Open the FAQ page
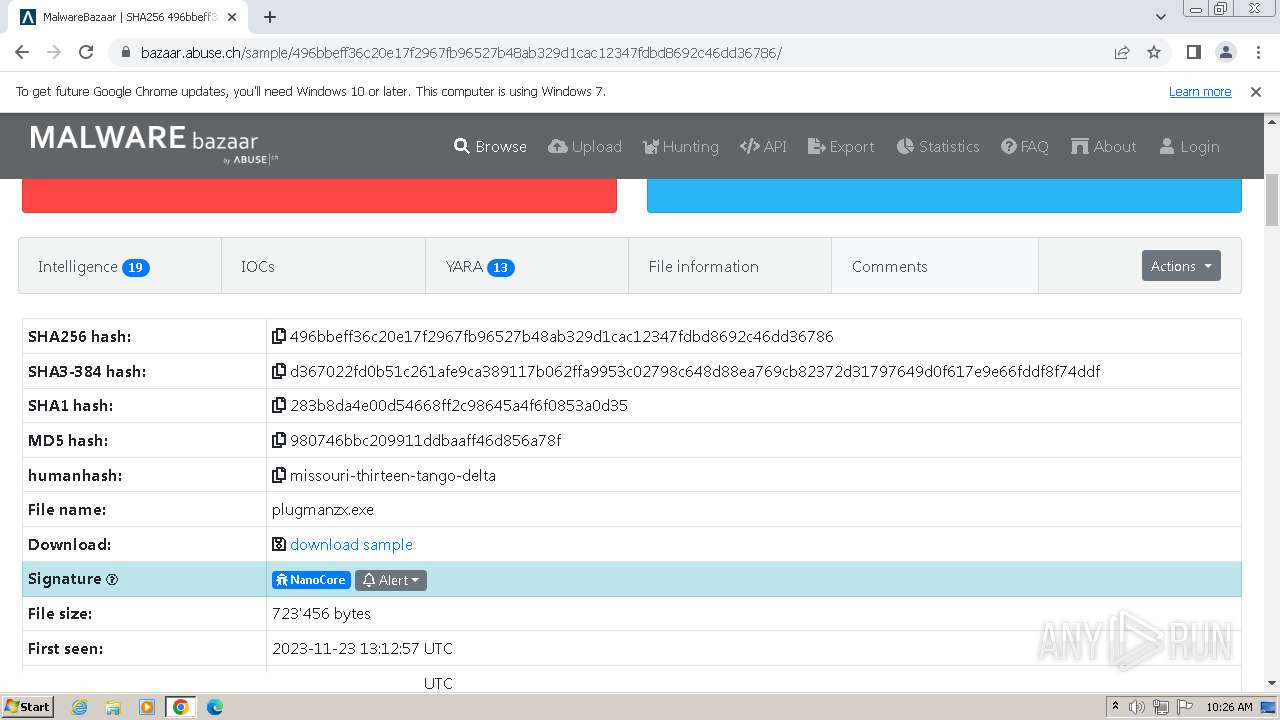The width and height of the screenshot is (1280, 720). [1025, 146]
